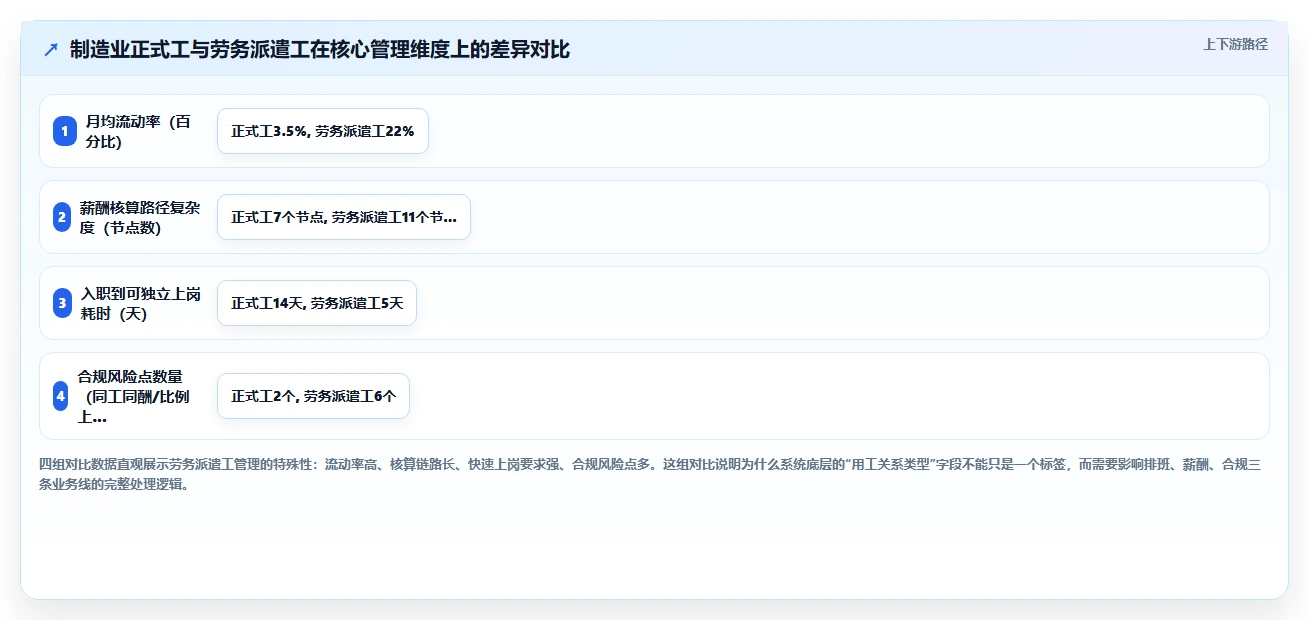Open the 正式工3.5%, 劳务派遣工22% chip
This screenshot has width=1309, height=620.
click(x=323, y=131)
